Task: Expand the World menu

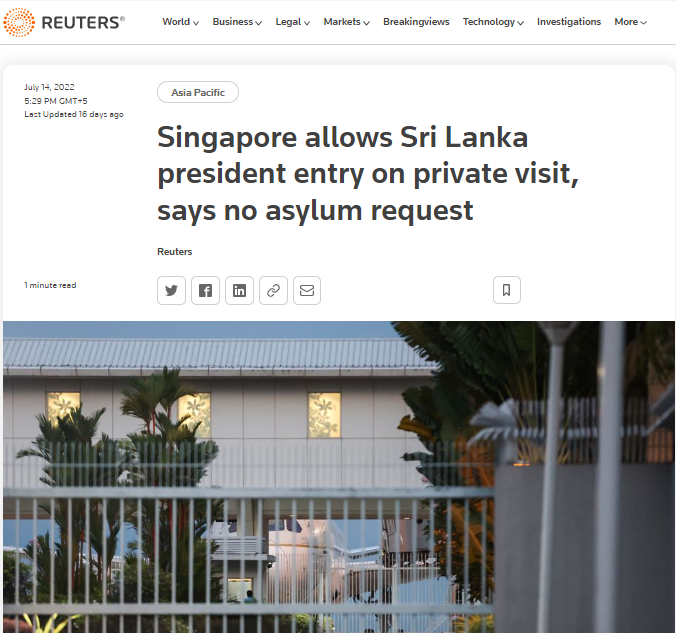Action: point(180,22)
